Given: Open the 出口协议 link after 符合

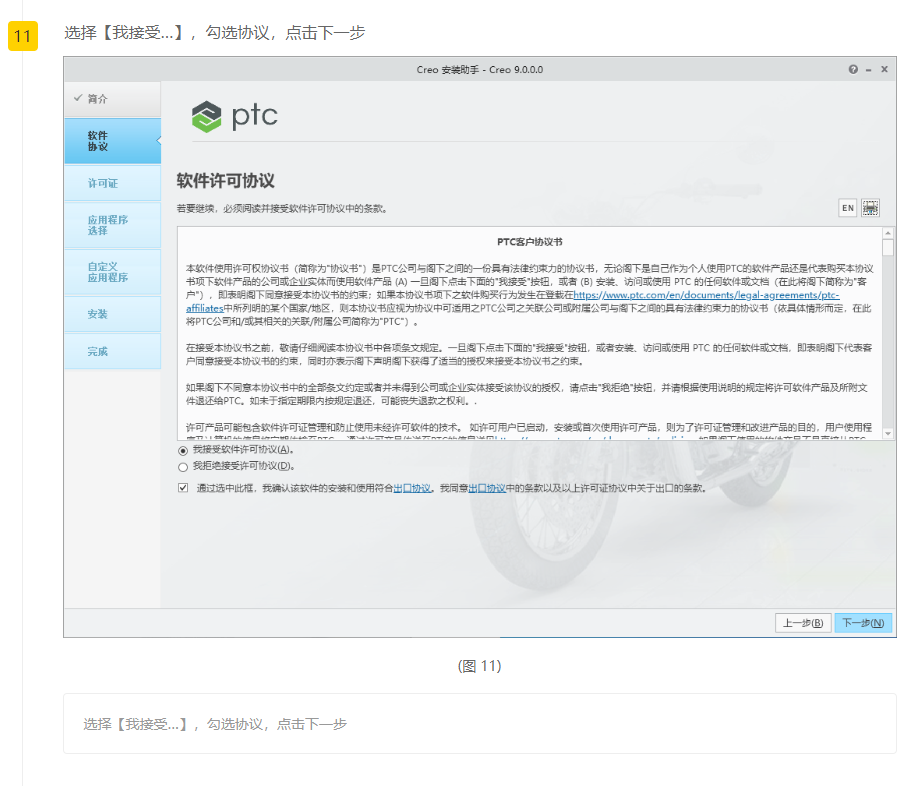Looking at the screenshot, I should coord(412,489).
